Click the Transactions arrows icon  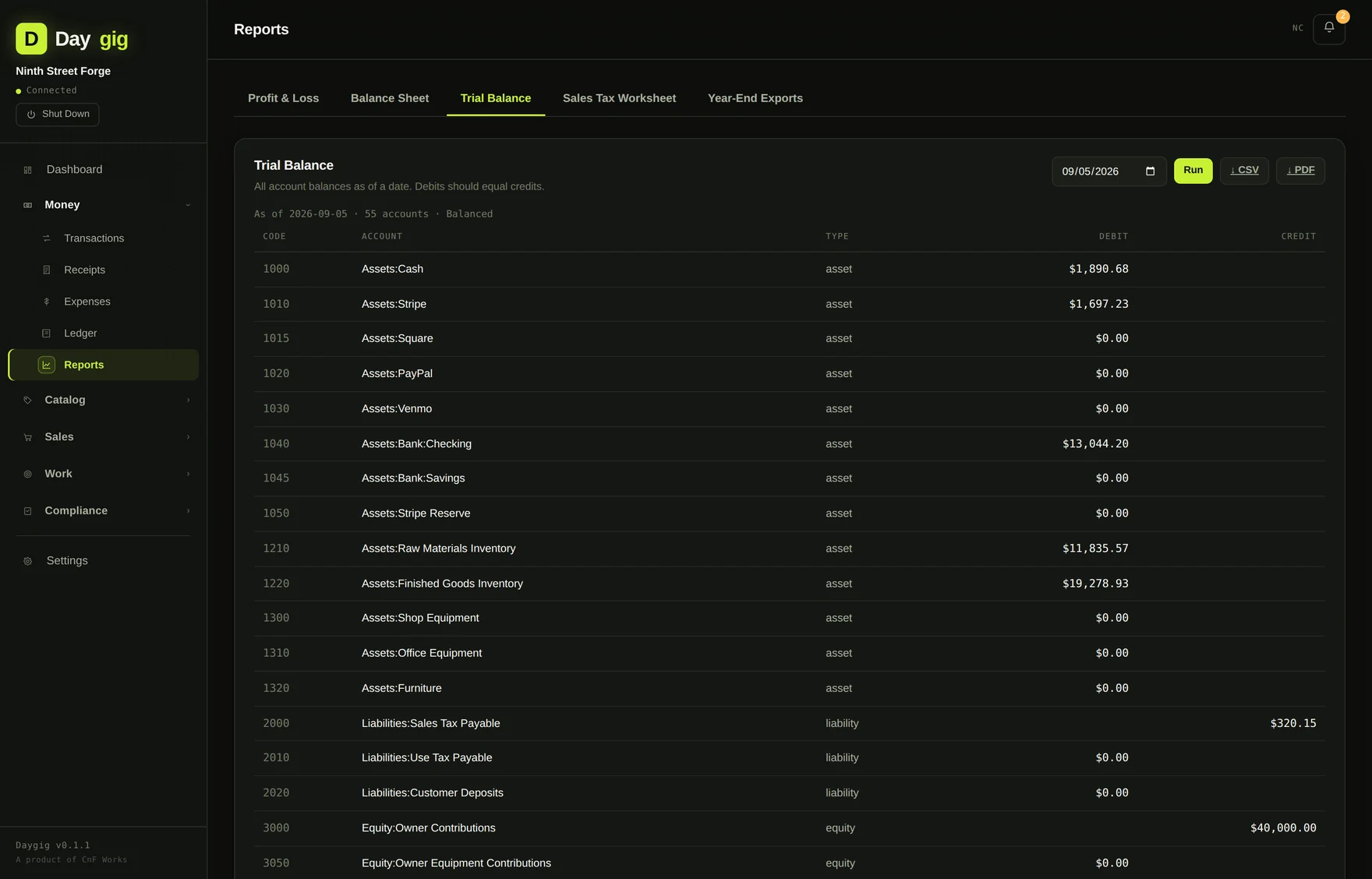(x=47, y=238)
